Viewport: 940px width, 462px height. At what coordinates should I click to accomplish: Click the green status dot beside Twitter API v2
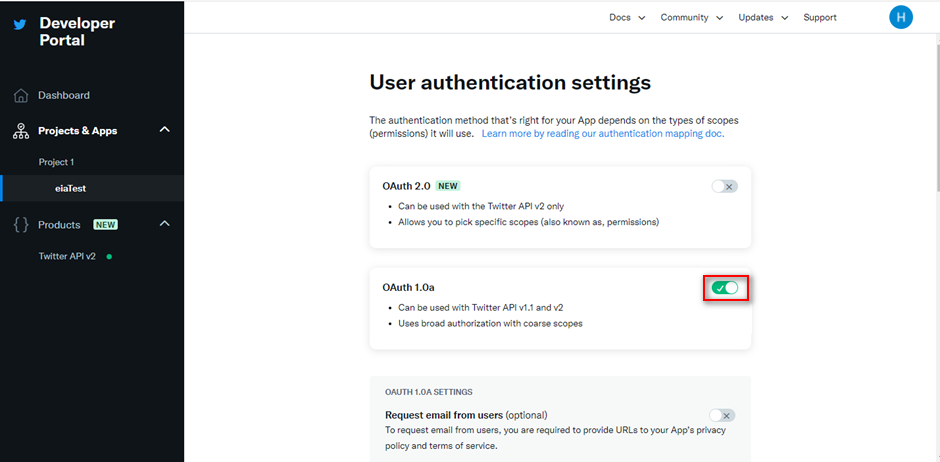click(x=109, y=256)
